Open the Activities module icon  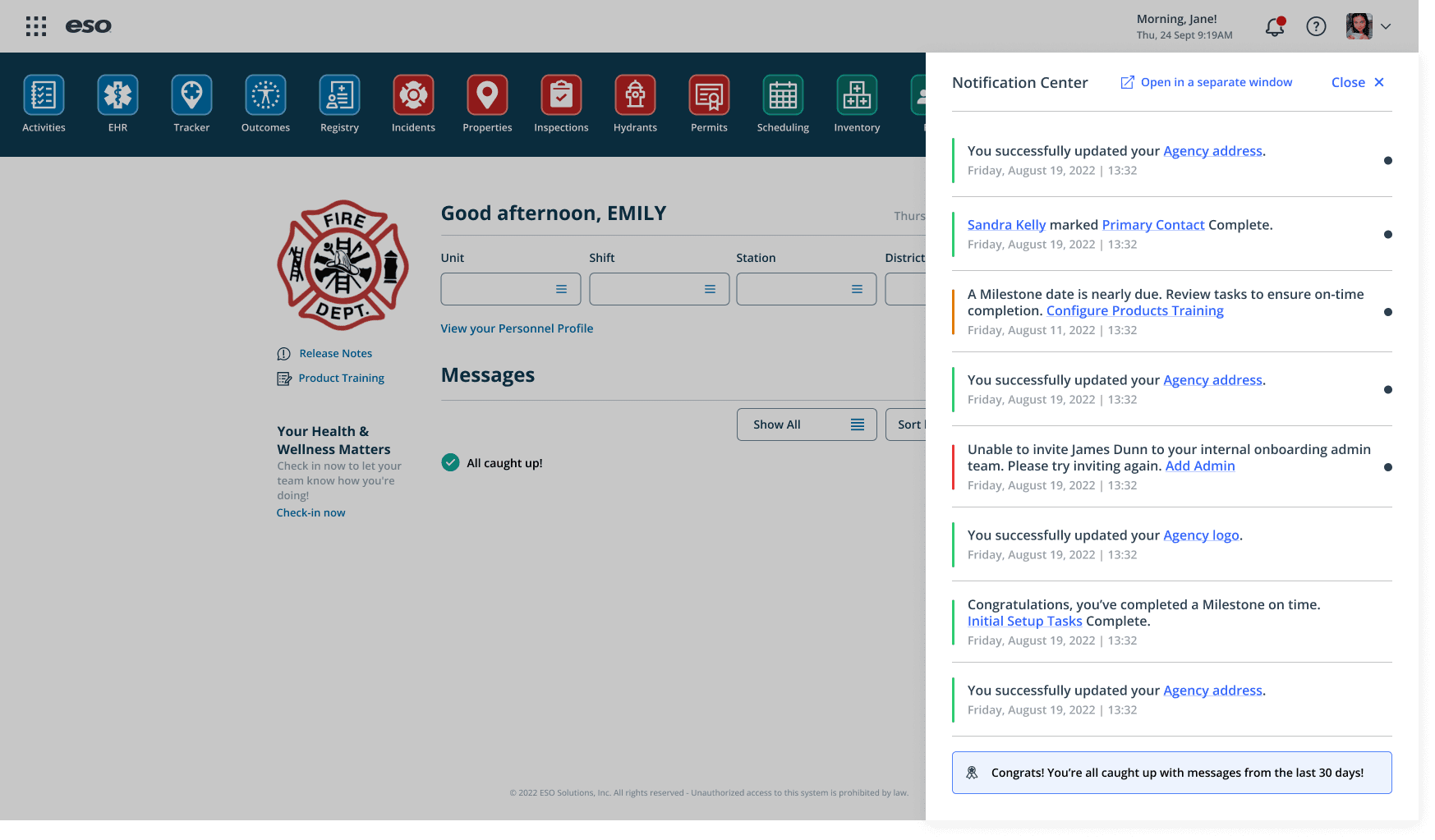(44, 95)
